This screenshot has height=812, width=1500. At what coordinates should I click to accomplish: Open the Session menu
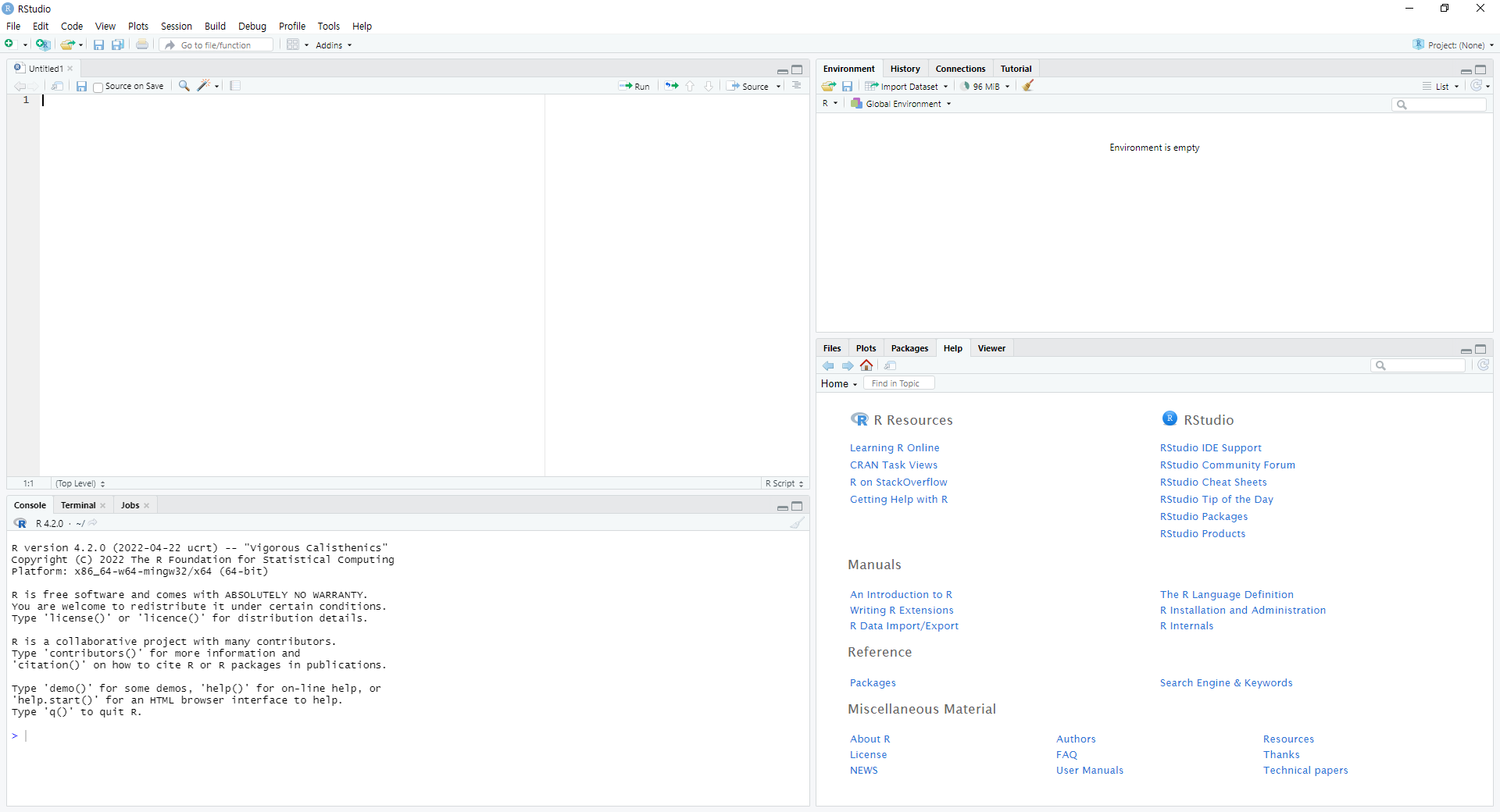(x=177, y=26)
